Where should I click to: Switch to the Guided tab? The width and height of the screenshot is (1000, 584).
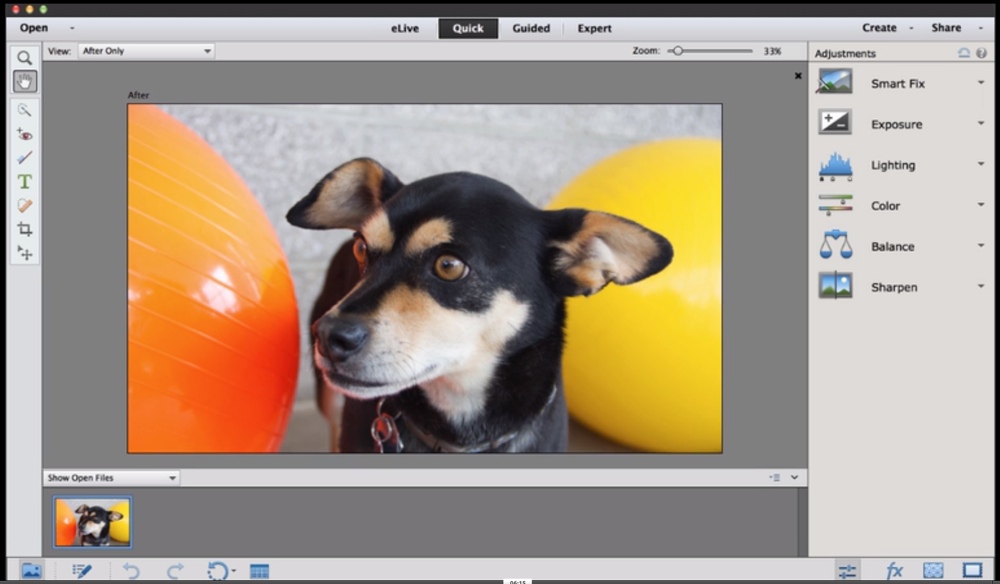coord(531,28)
